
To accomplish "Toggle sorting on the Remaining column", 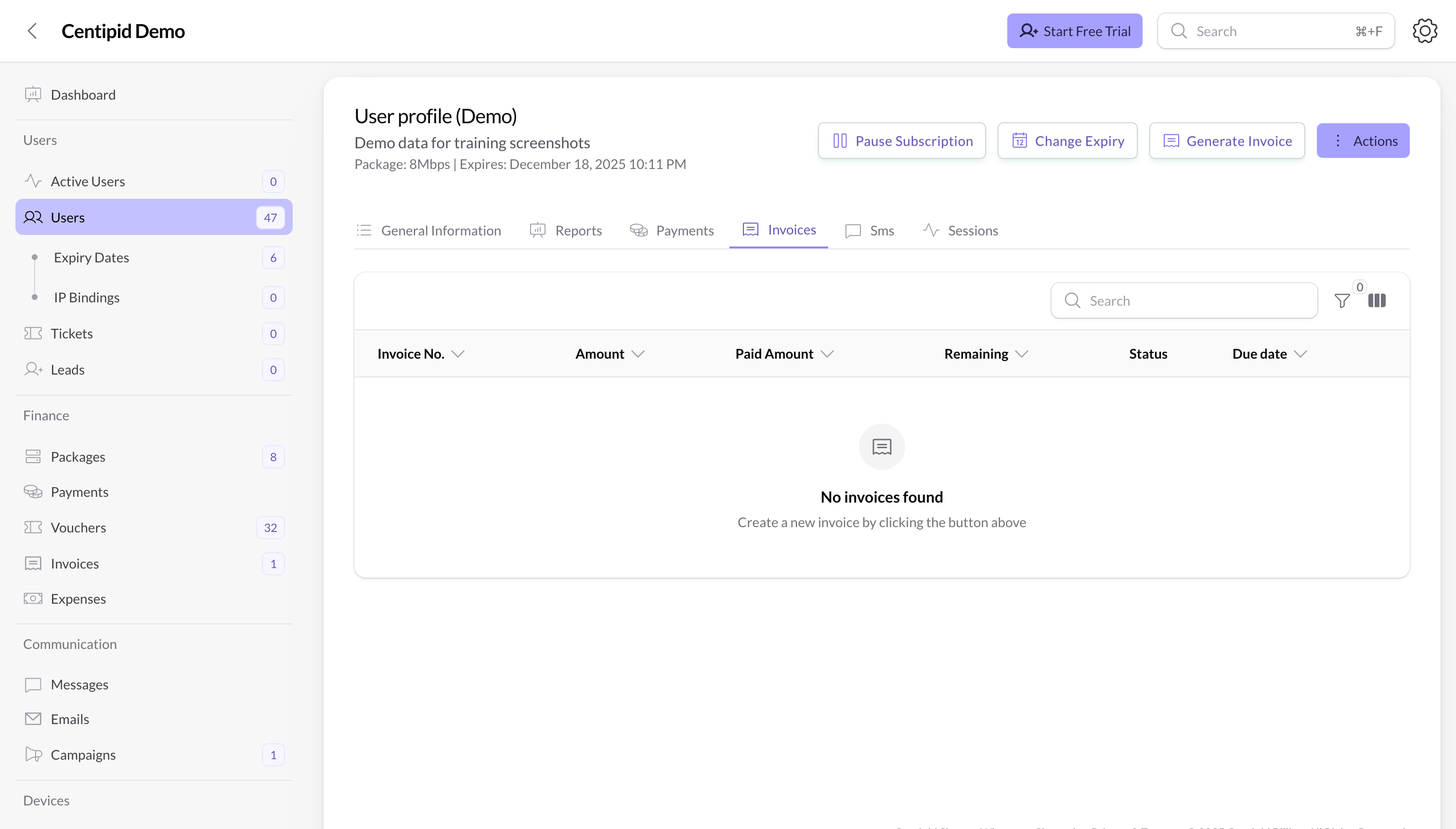I will click(1022, 353).
